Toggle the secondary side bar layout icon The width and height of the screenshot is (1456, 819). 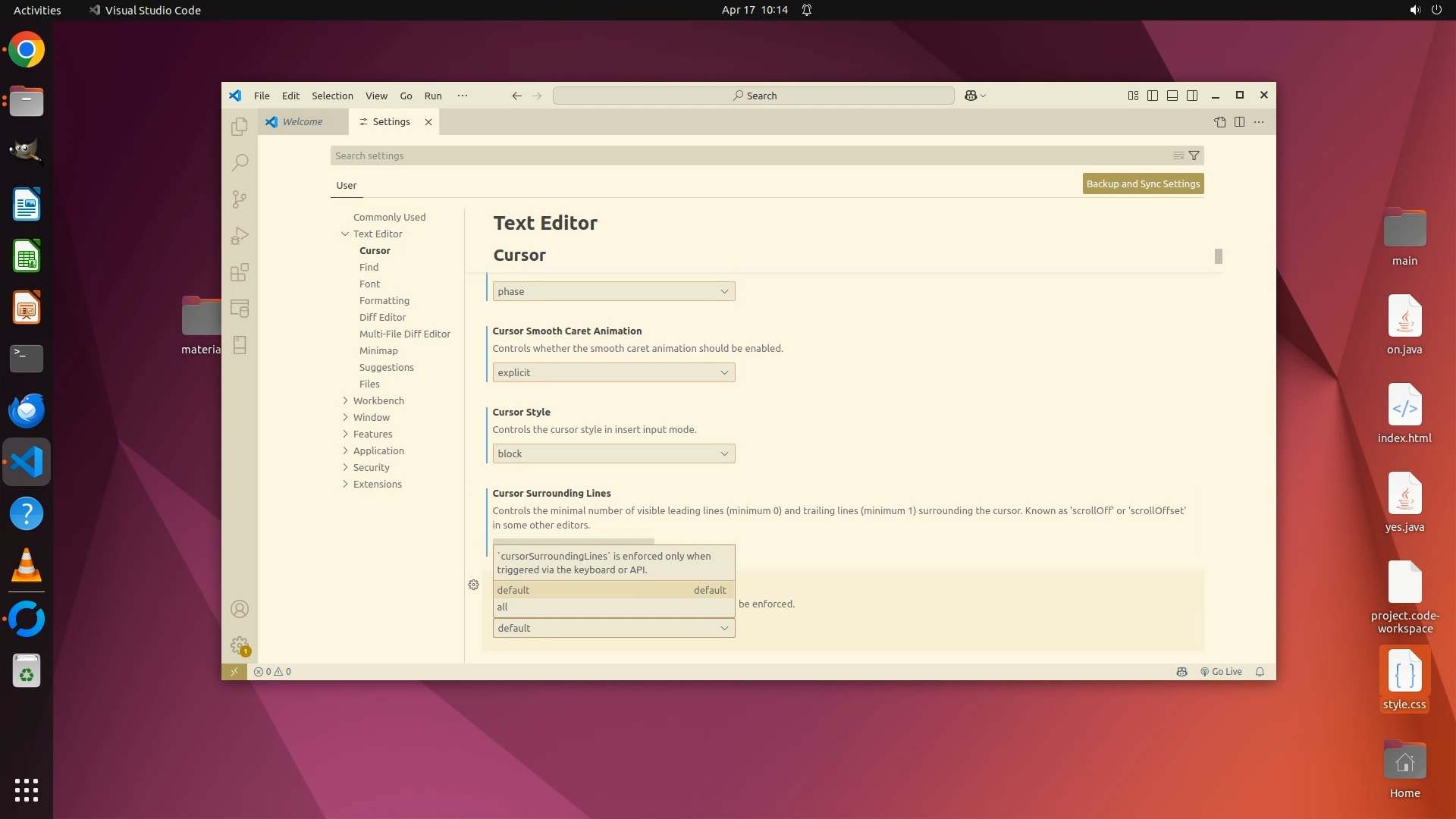1192,96
